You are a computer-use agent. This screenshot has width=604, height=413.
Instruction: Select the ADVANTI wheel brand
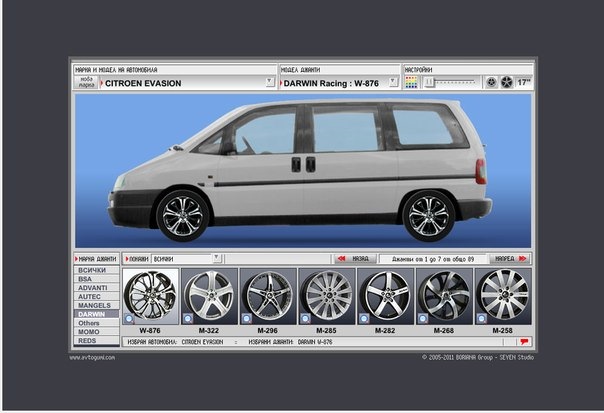(x=96, y=288)
